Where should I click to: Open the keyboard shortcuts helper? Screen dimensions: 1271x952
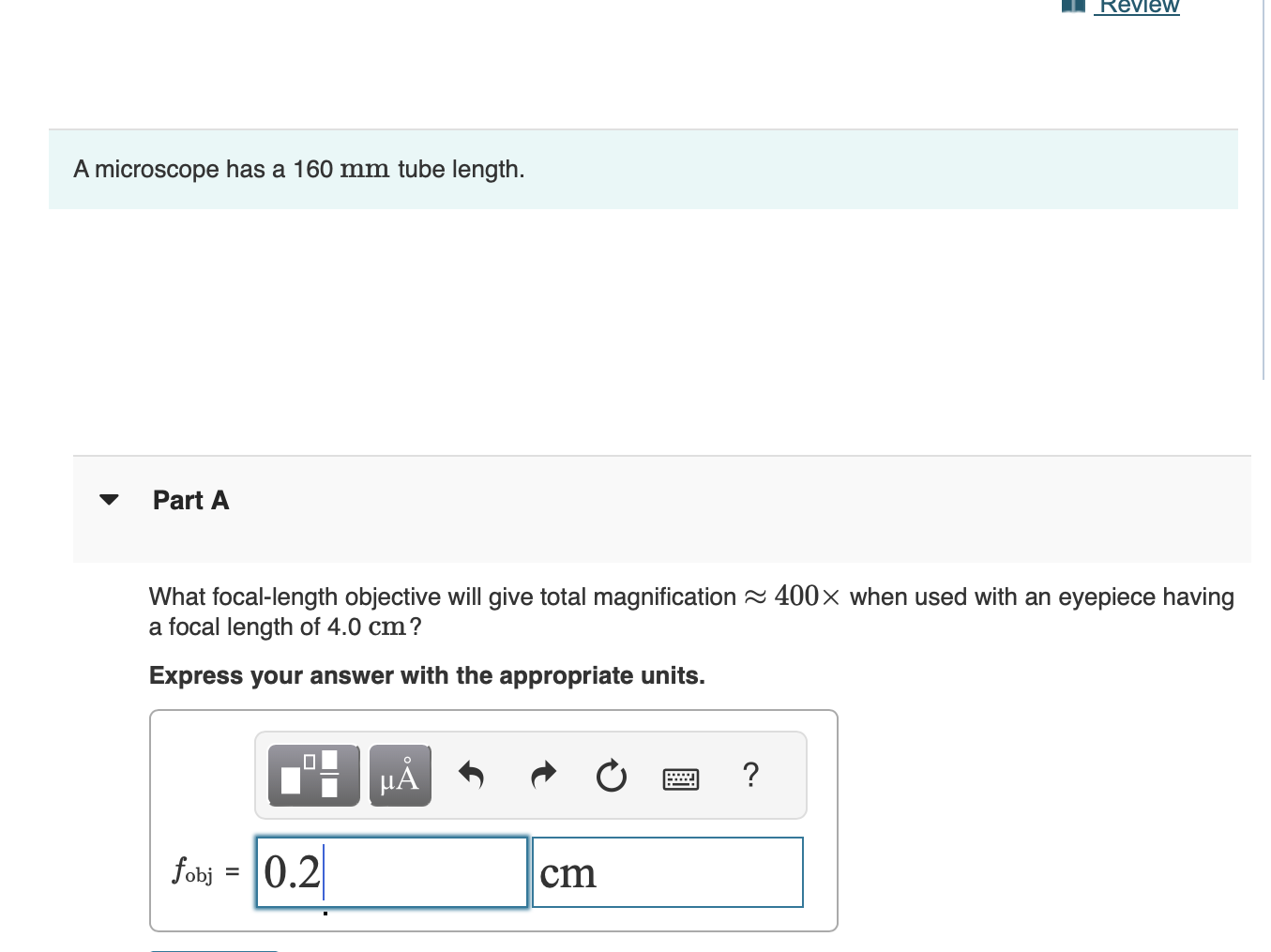click(x=682, y=778)
